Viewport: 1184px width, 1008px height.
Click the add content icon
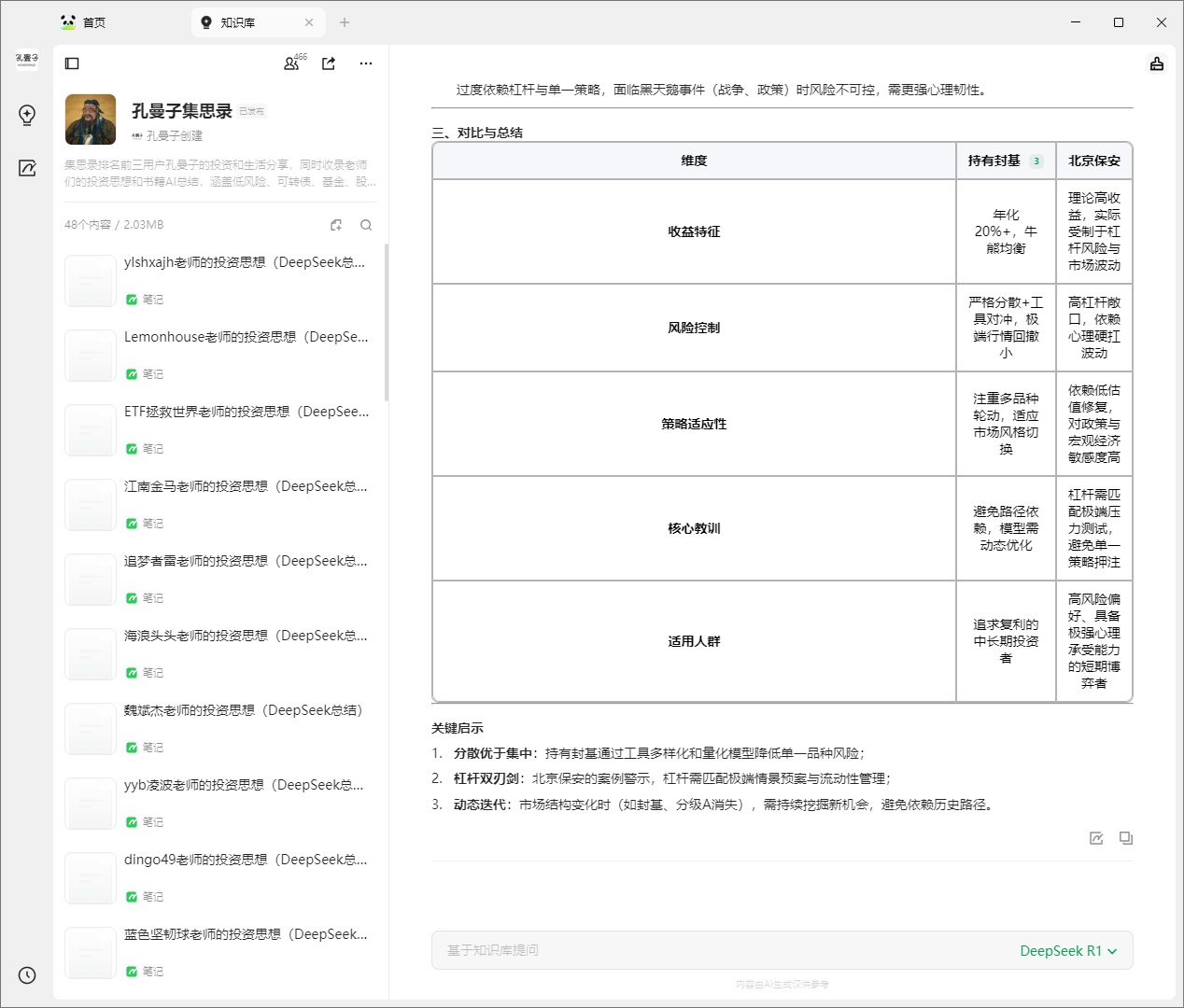(x=336, y=225)
